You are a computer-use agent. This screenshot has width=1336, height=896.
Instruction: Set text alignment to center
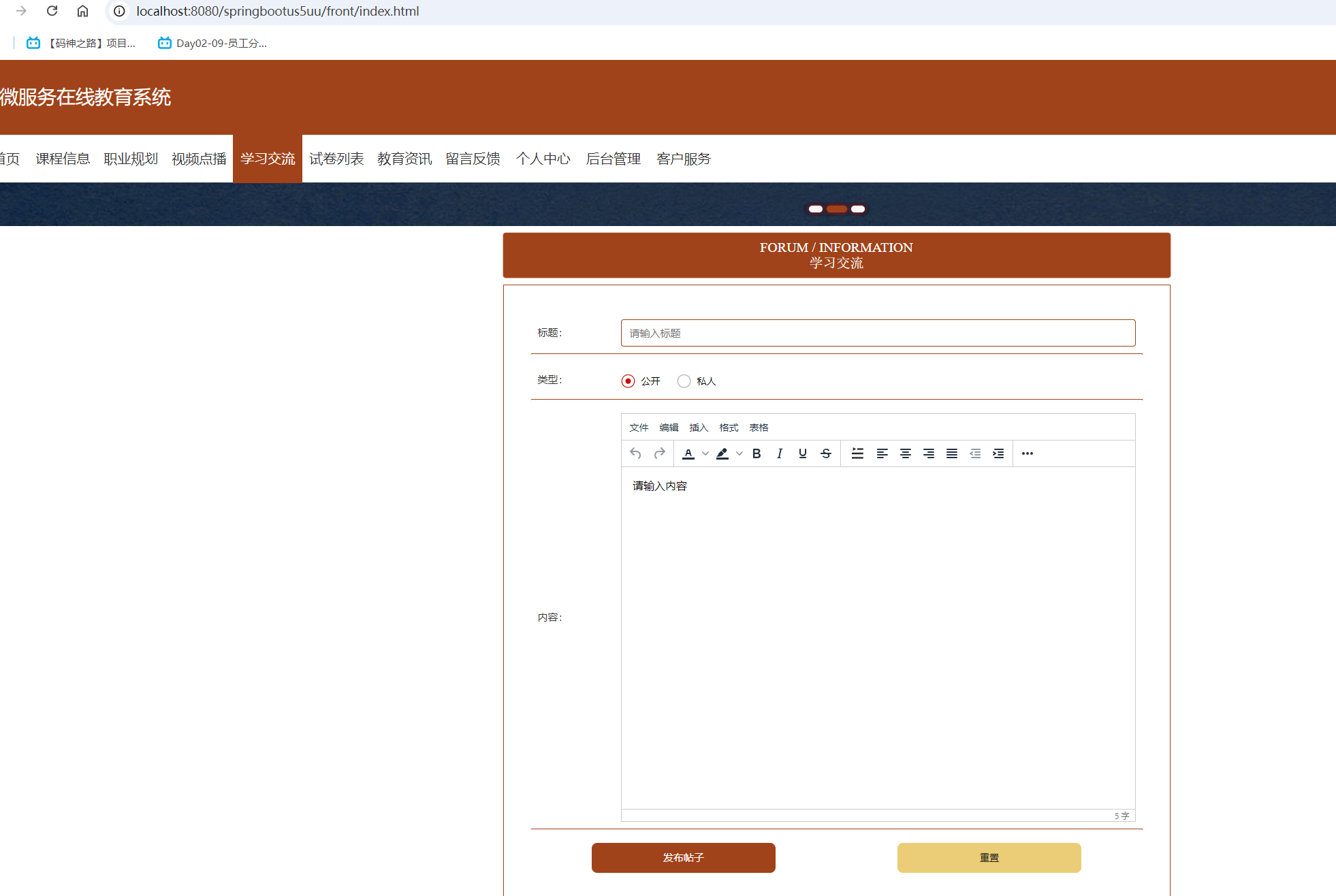(906, 453)
